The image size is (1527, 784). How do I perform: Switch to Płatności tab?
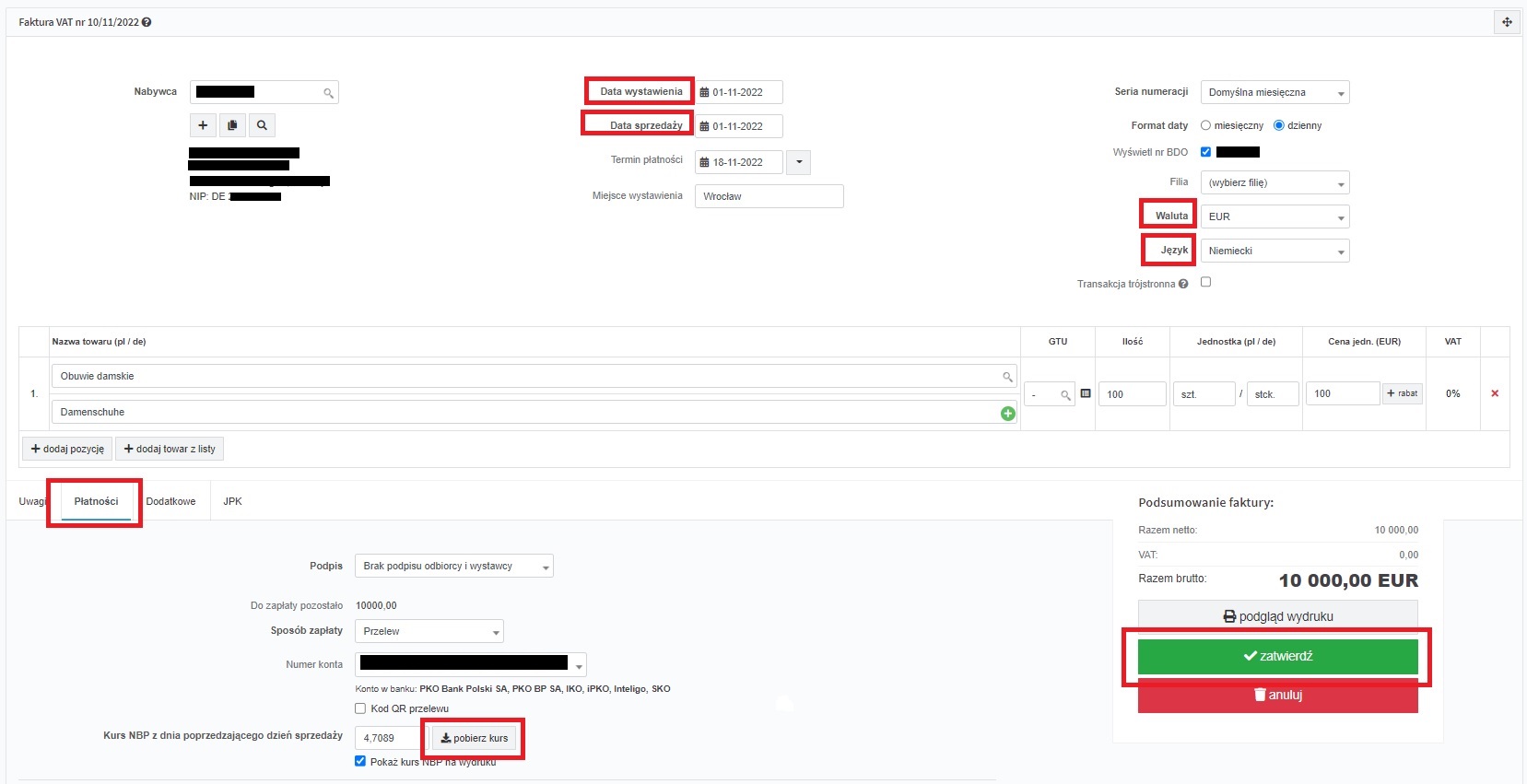(97, 501)
